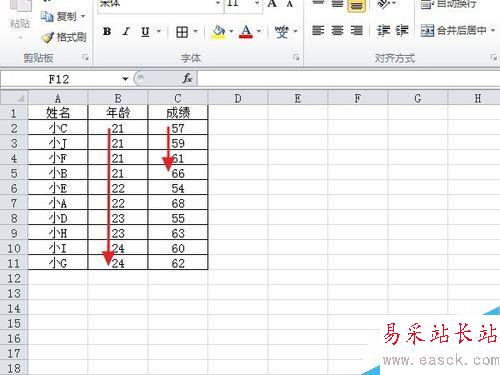Open Font (字体) dialog launcher
The width and height of the screenshot is (500, 375).
(x=296, y=58)
